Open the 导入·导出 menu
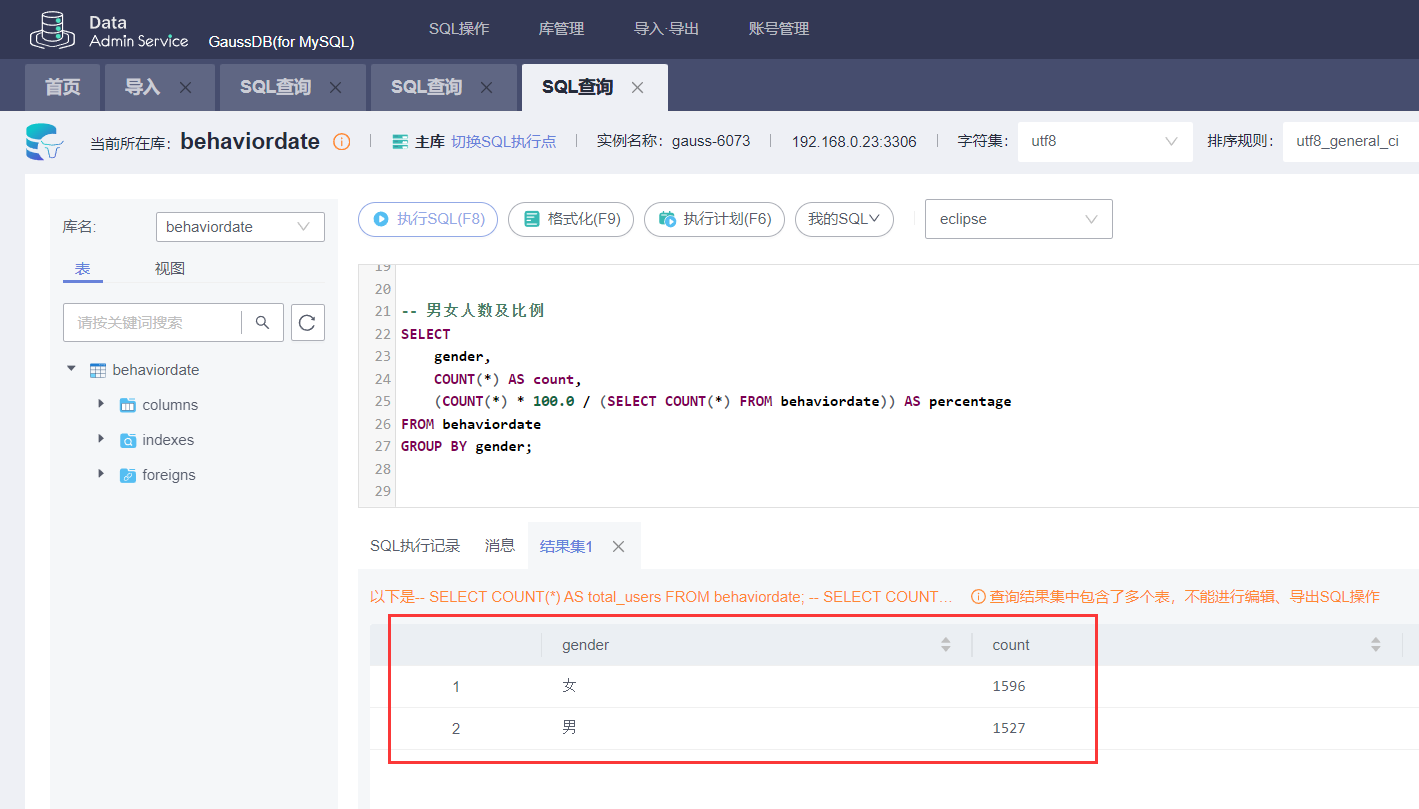This screenshot has height=809, width=1419. point(666,29)
